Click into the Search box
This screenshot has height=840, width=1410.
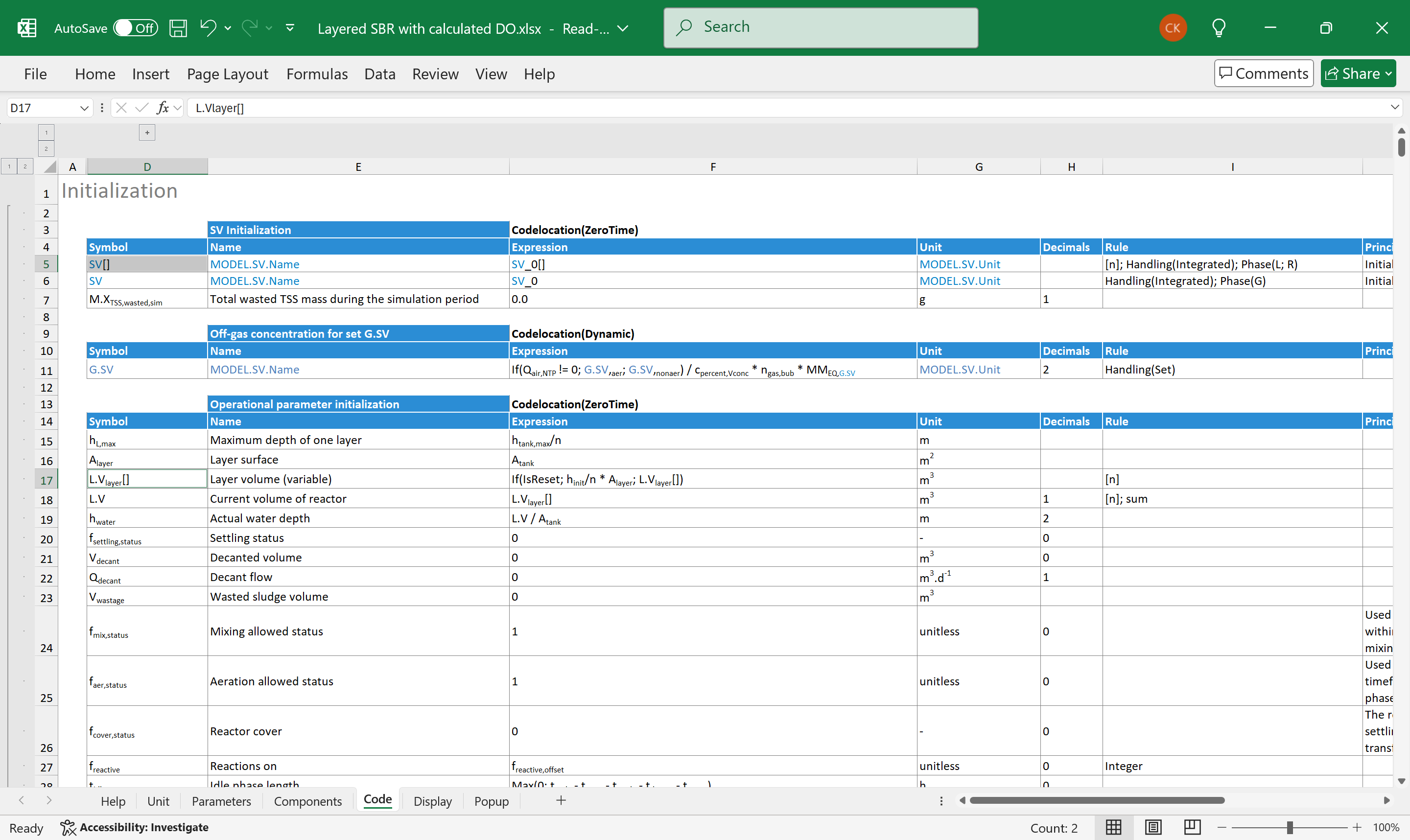(x=821, y=27)
